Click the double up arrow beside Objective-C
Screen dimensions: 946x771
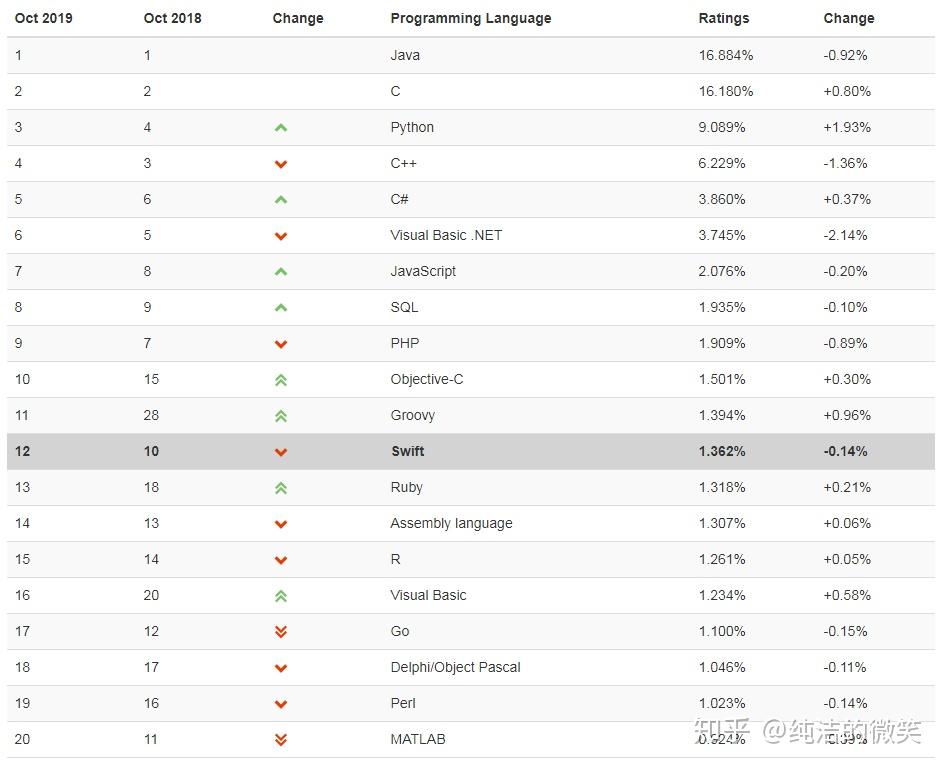(x=281, y=380)
